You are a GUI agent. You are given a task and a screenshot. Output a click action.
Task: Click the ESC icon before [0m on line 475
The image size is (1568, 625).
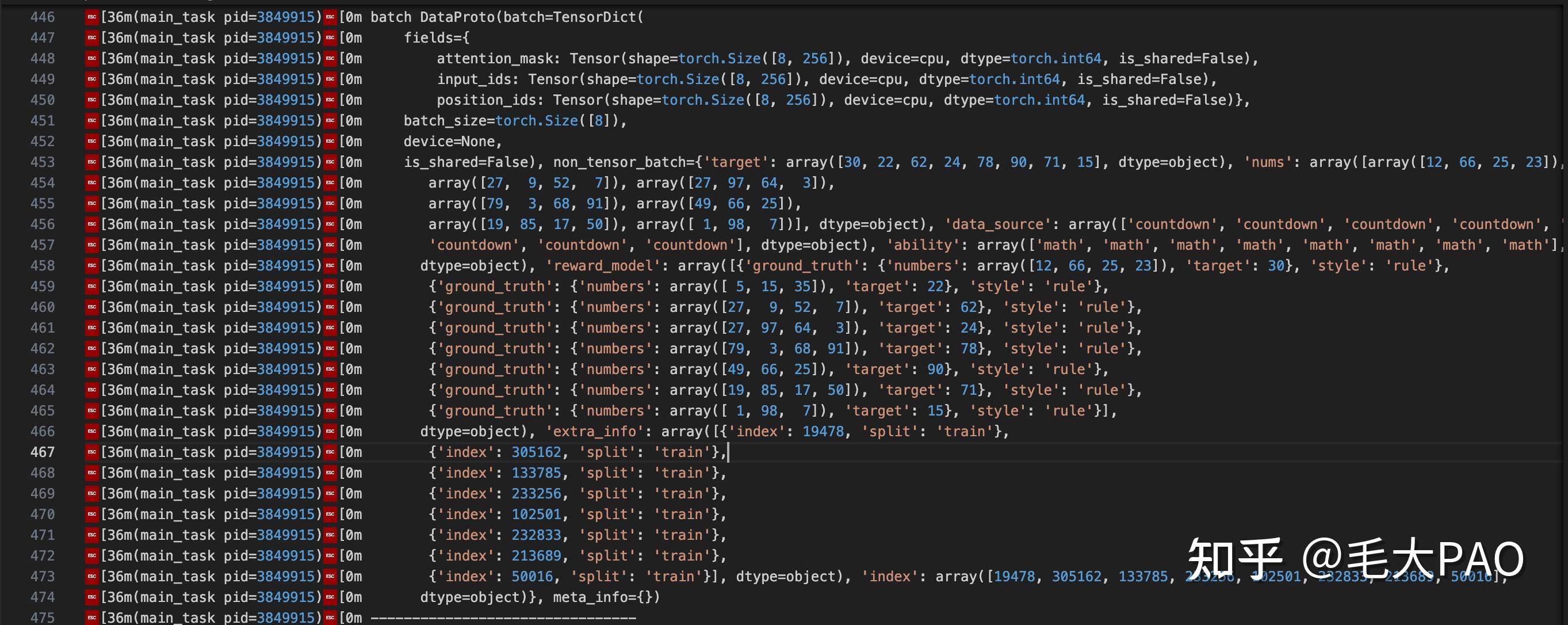pyautogui.click(x=330, y=618)
